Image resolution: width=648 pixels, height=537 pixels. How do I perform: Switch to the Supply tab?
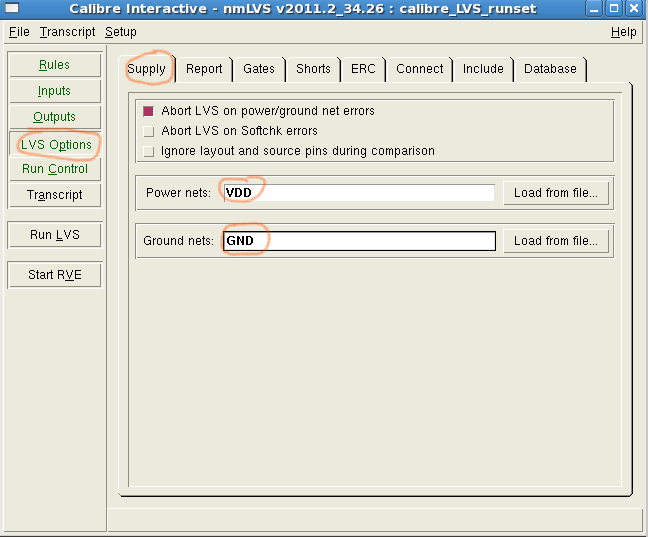tap(146, 69)
